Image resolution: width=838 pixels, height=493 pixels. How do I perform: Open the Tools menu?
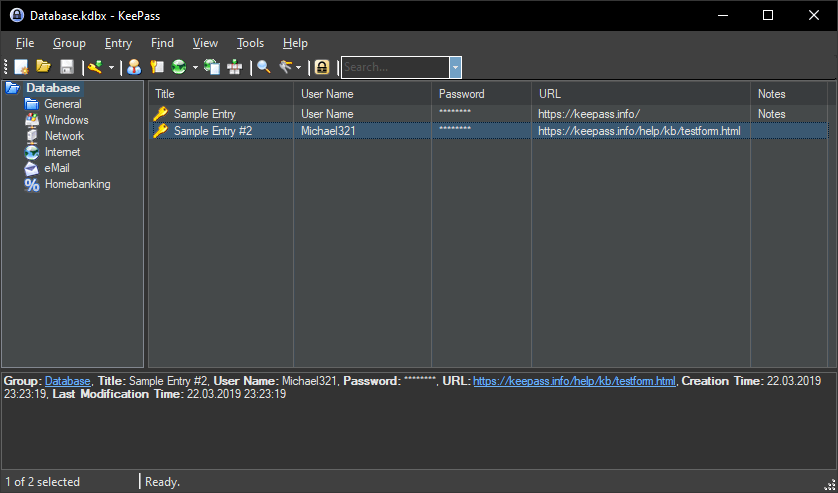(x=251, y=43)
